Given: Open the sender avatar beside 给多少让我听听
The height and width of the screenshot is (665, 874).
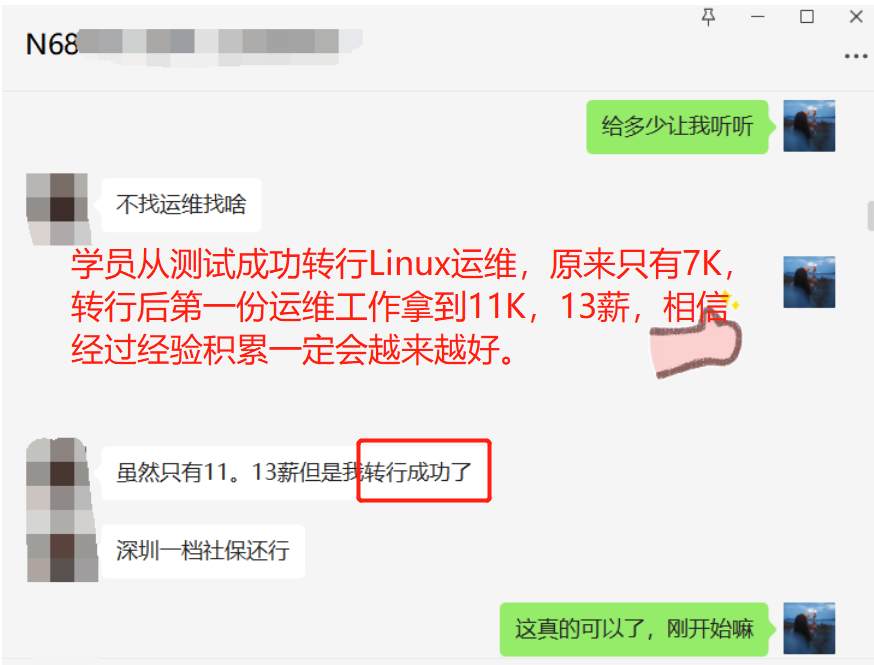Looking at the screenshot, I should pos(809,126).
